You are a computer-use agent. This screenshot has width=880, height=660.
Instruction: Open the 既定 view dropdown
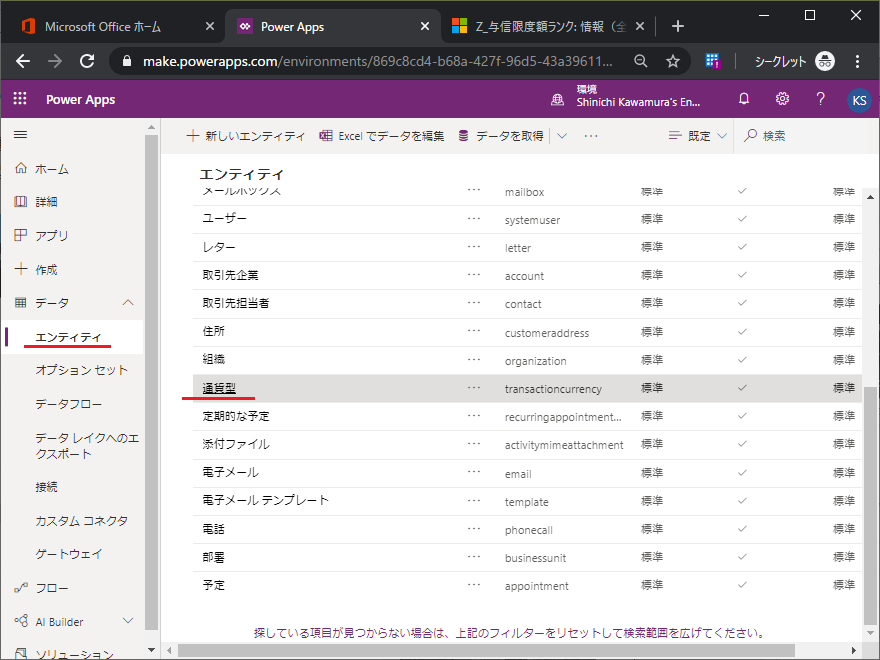pyautogui.click(x=698, y=136)
